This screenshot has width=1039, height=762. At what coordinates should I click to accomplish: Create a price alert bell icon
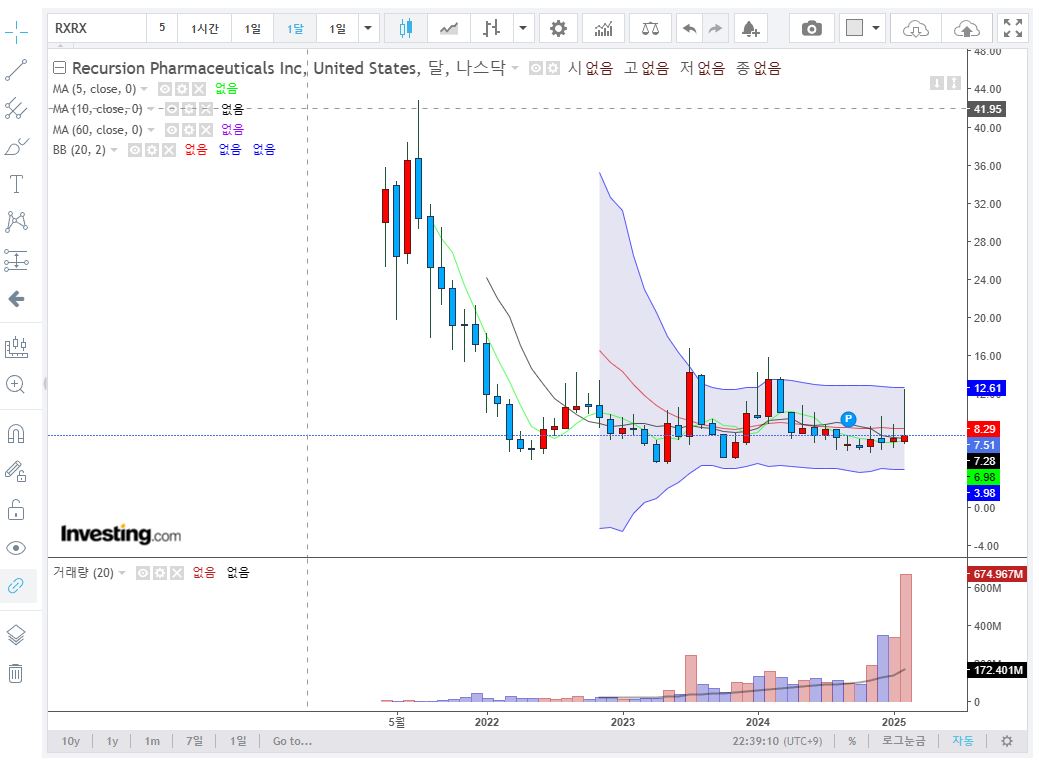point(750,28)
